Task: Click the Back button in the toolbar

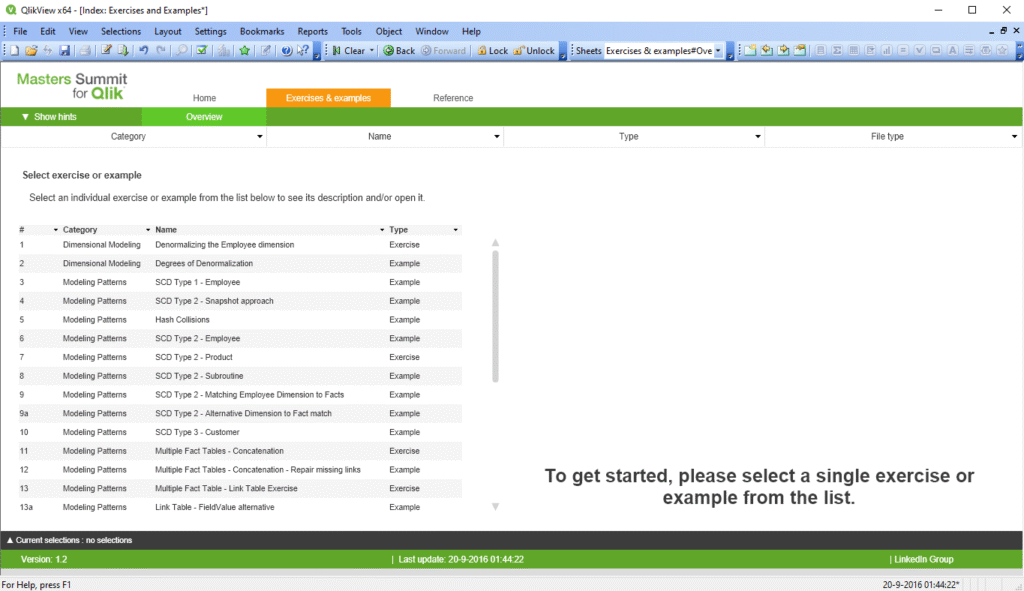Action: pyautogui.click(x=398, y=50)
